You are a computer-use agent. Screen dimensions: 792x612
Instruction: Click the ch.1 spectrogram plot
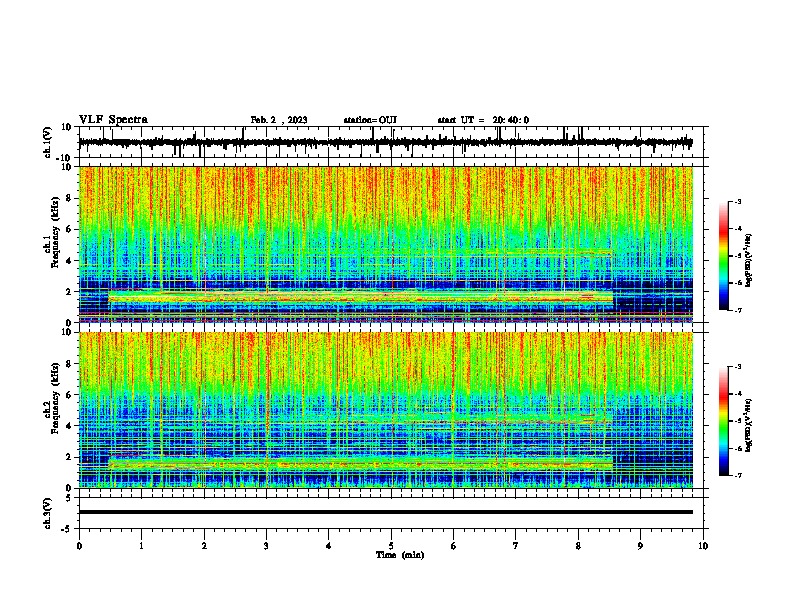(x=386, y=244)
